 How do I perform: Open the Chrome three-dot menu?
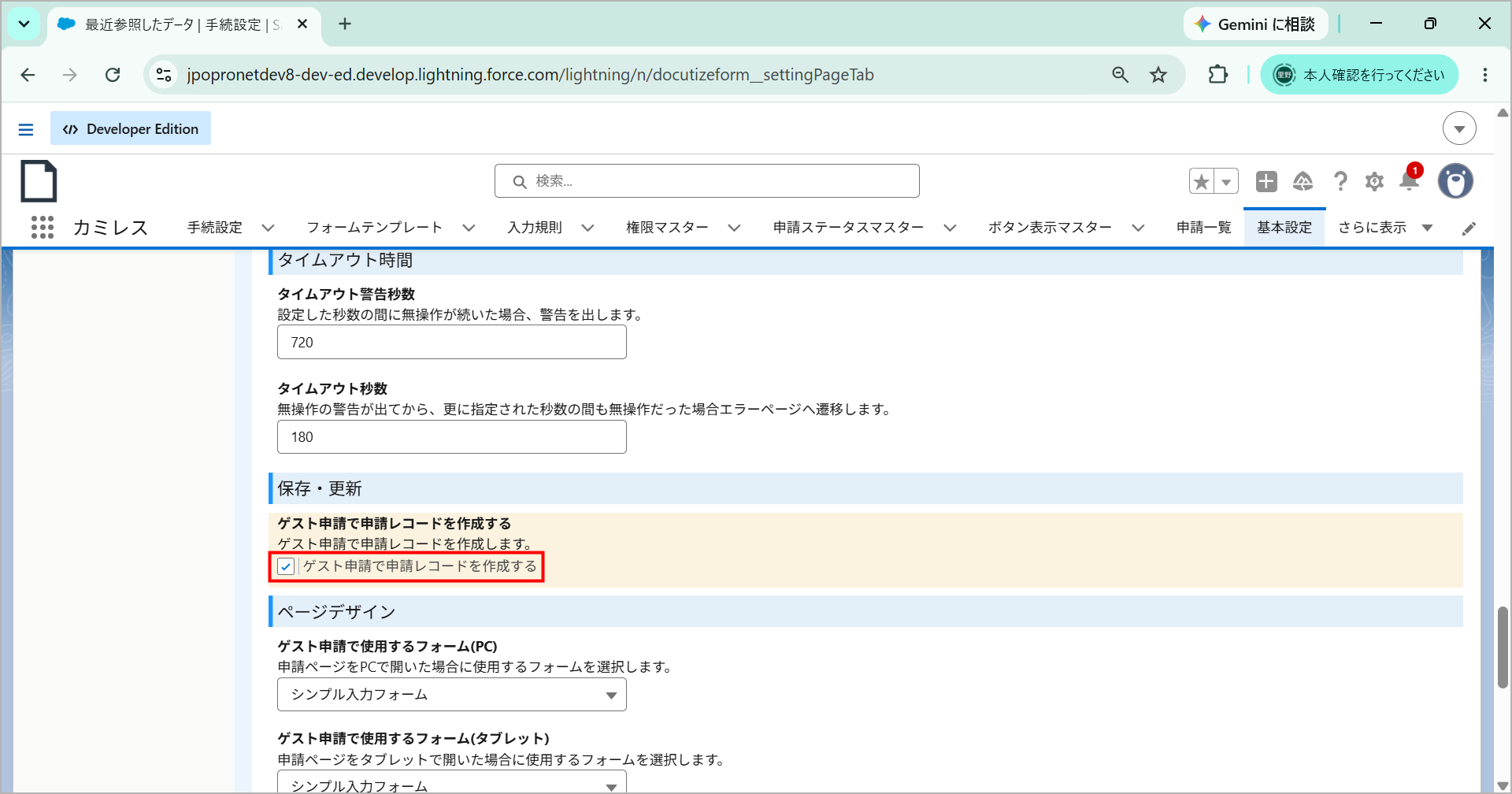pyautogui.click(x=1485, y=75)
